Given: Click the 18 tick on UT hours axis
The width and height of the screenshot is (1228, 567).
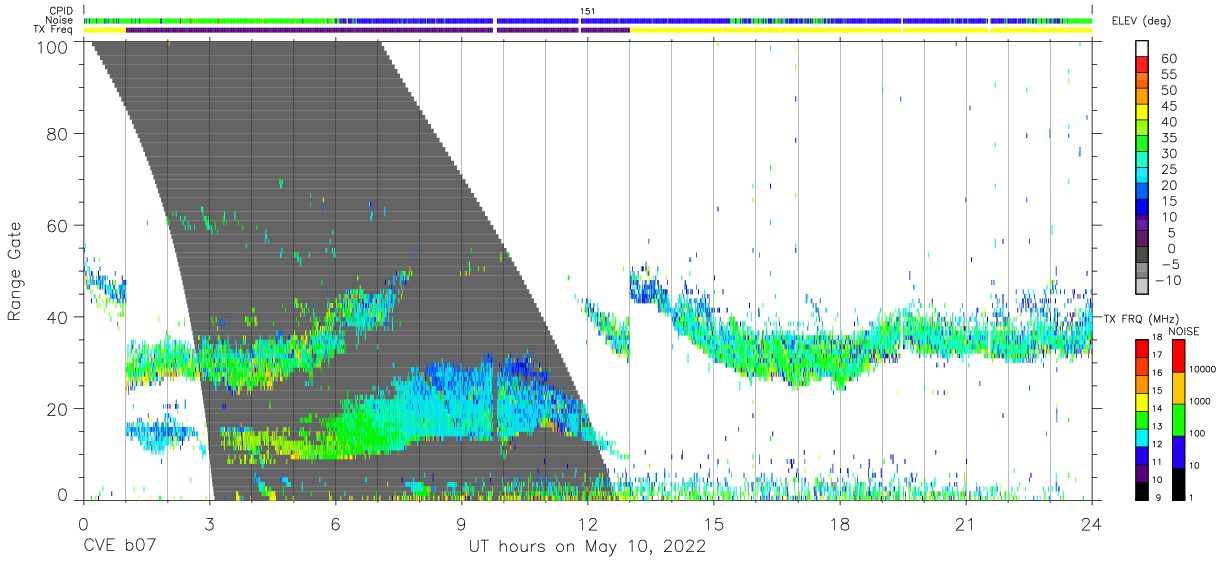Looking at the screenshot, I should [x=840, y=523].
